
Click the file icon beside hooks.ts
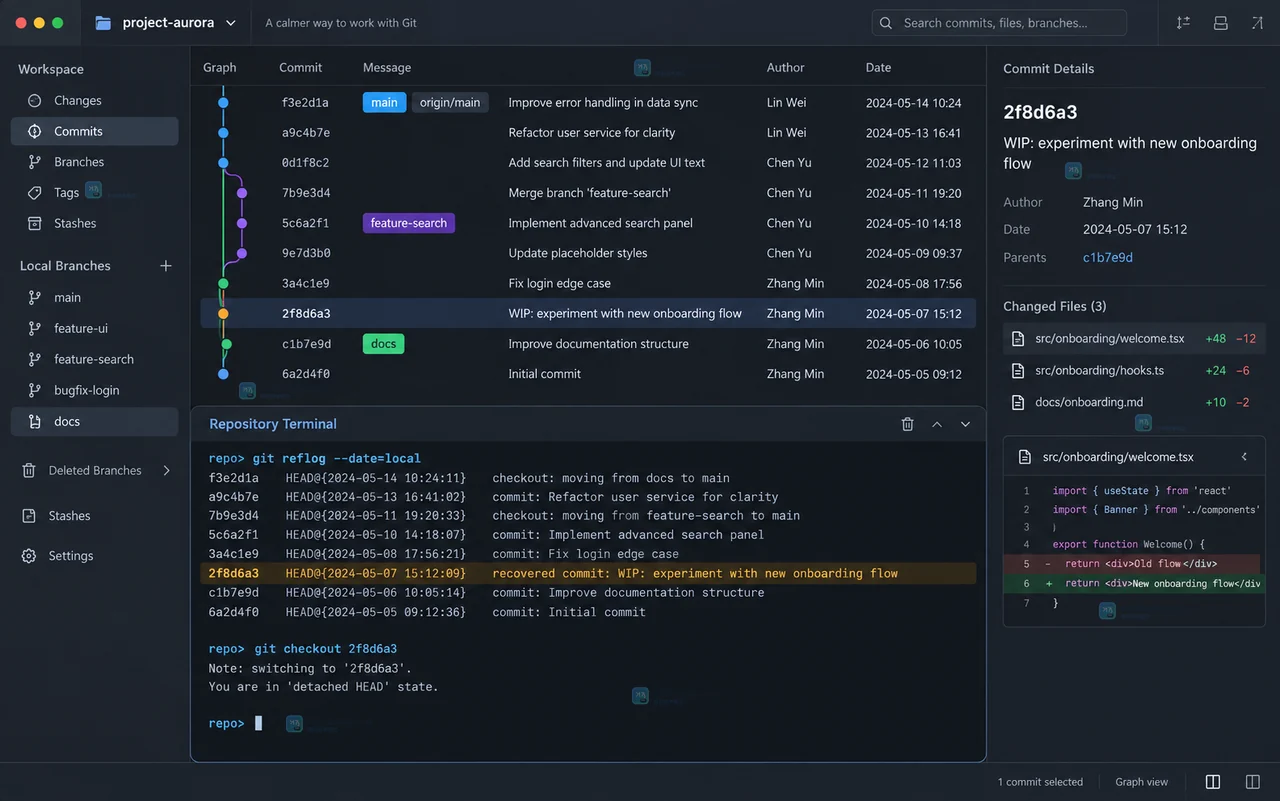(1018, 370)
